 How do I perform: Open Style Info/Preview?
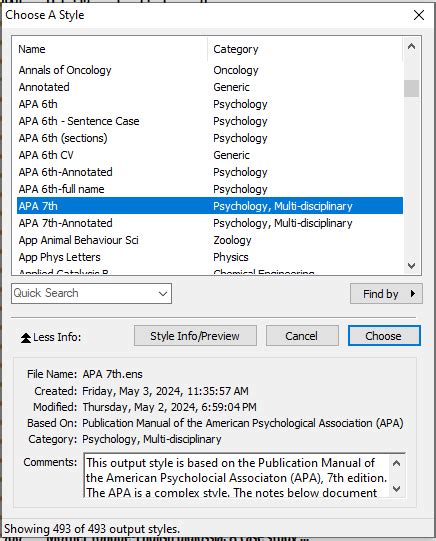click(x=195, y=335)
